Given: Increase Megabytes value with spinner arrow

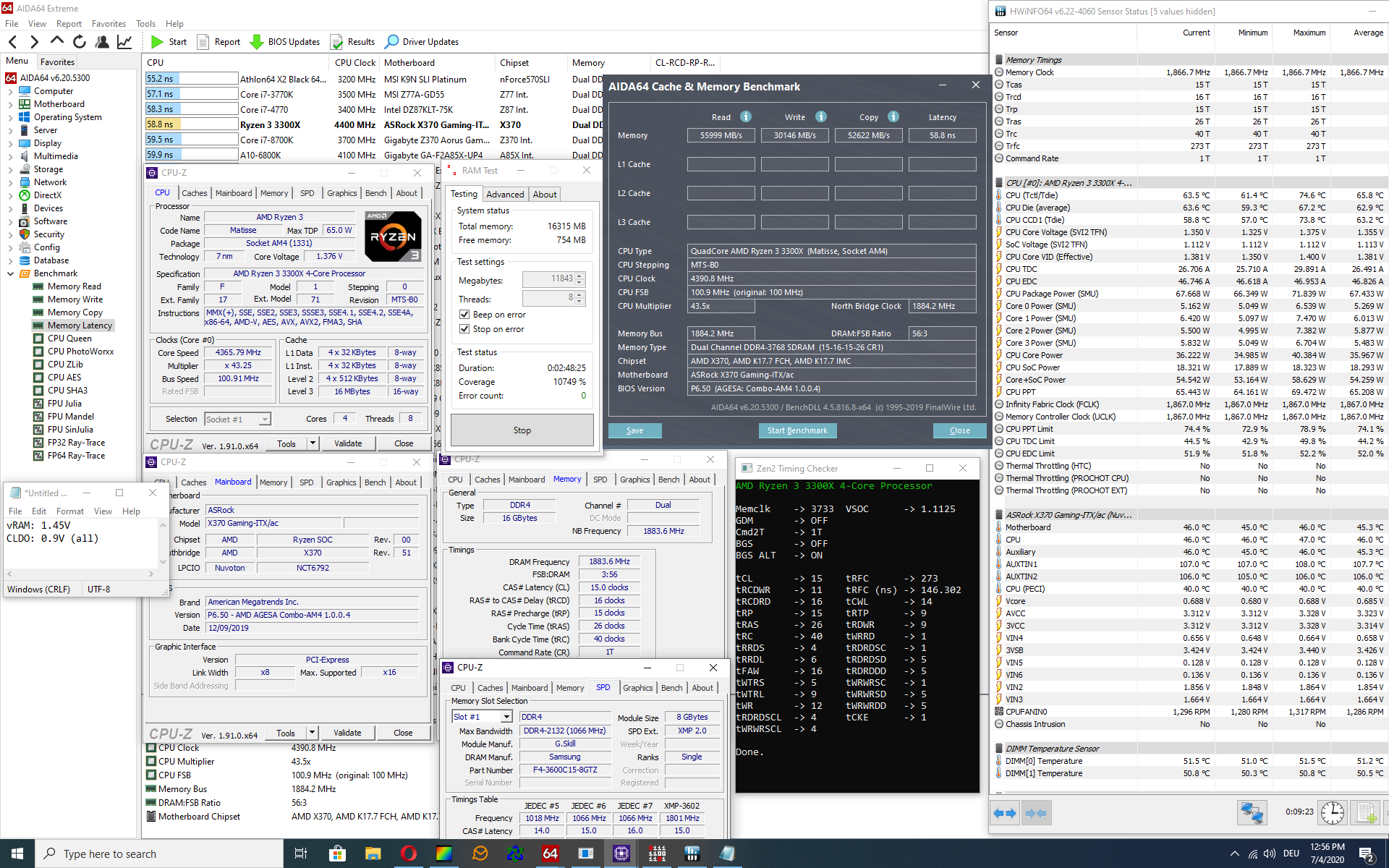Looking at the screenshot, I should tap(579, 276).
